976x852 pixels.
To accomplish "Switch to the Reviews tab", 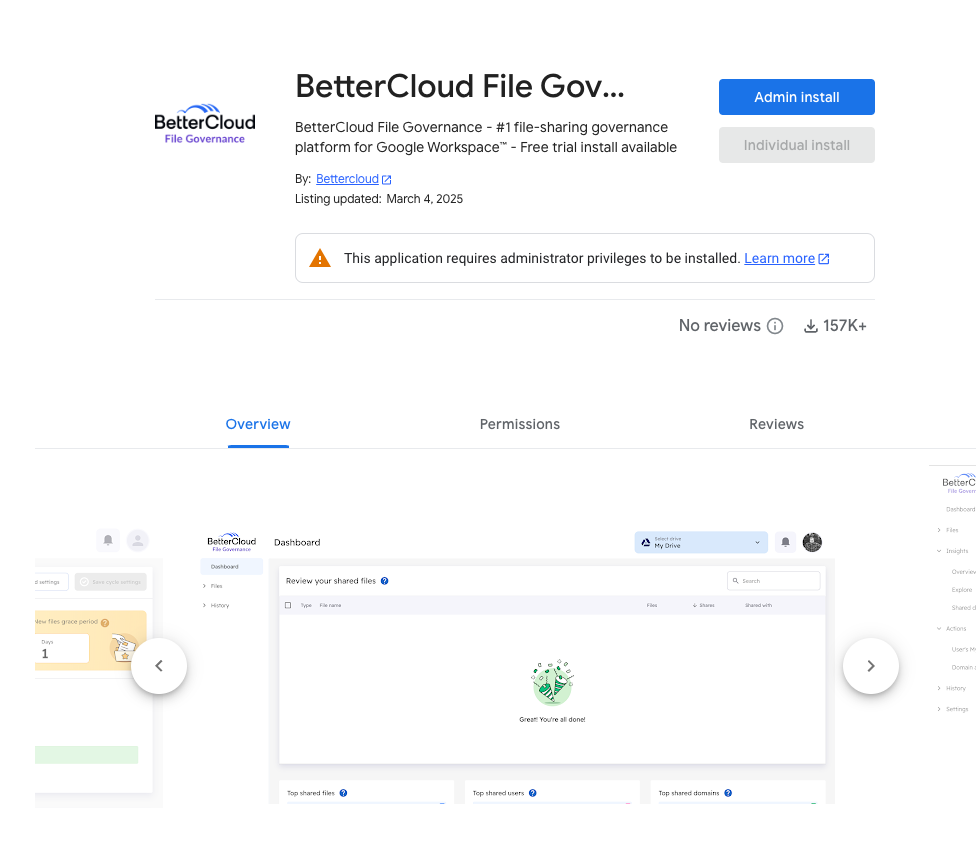I will (776, 424).
